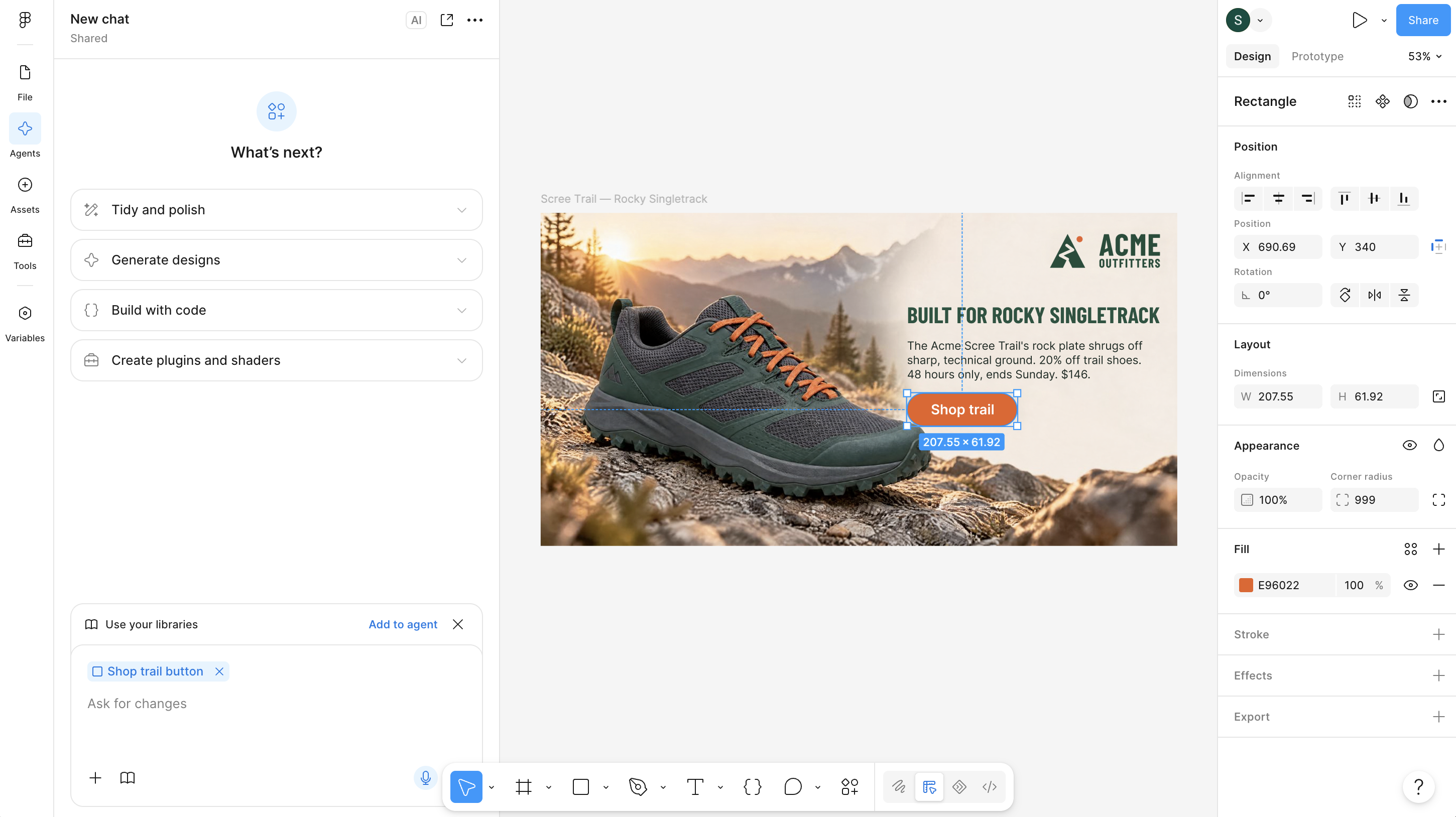
Task: Expand Create plugins and shaders section
Action: [277, 360]
